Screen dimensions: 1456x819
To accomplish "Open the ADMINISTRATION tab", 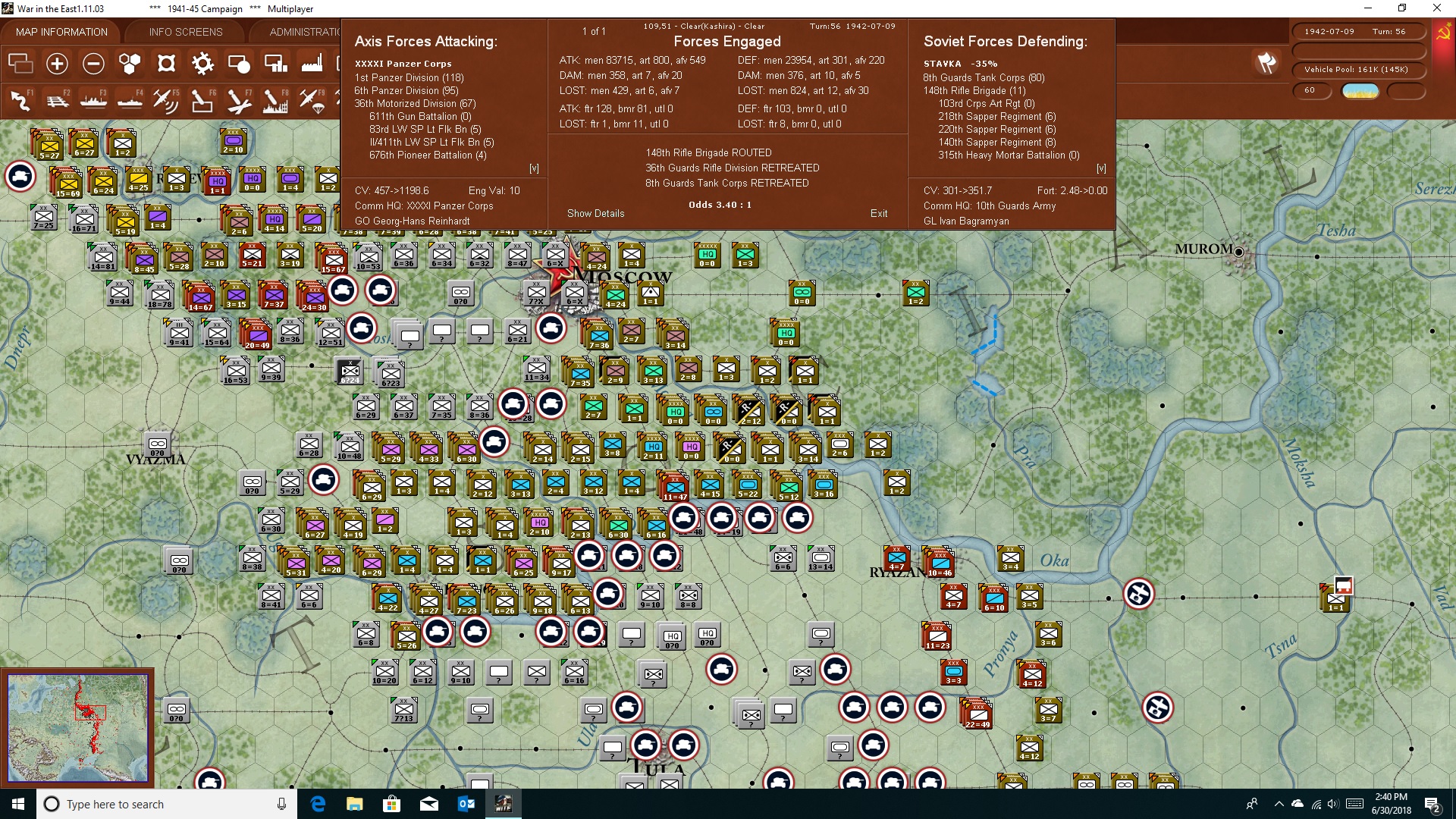I will 303,32.
